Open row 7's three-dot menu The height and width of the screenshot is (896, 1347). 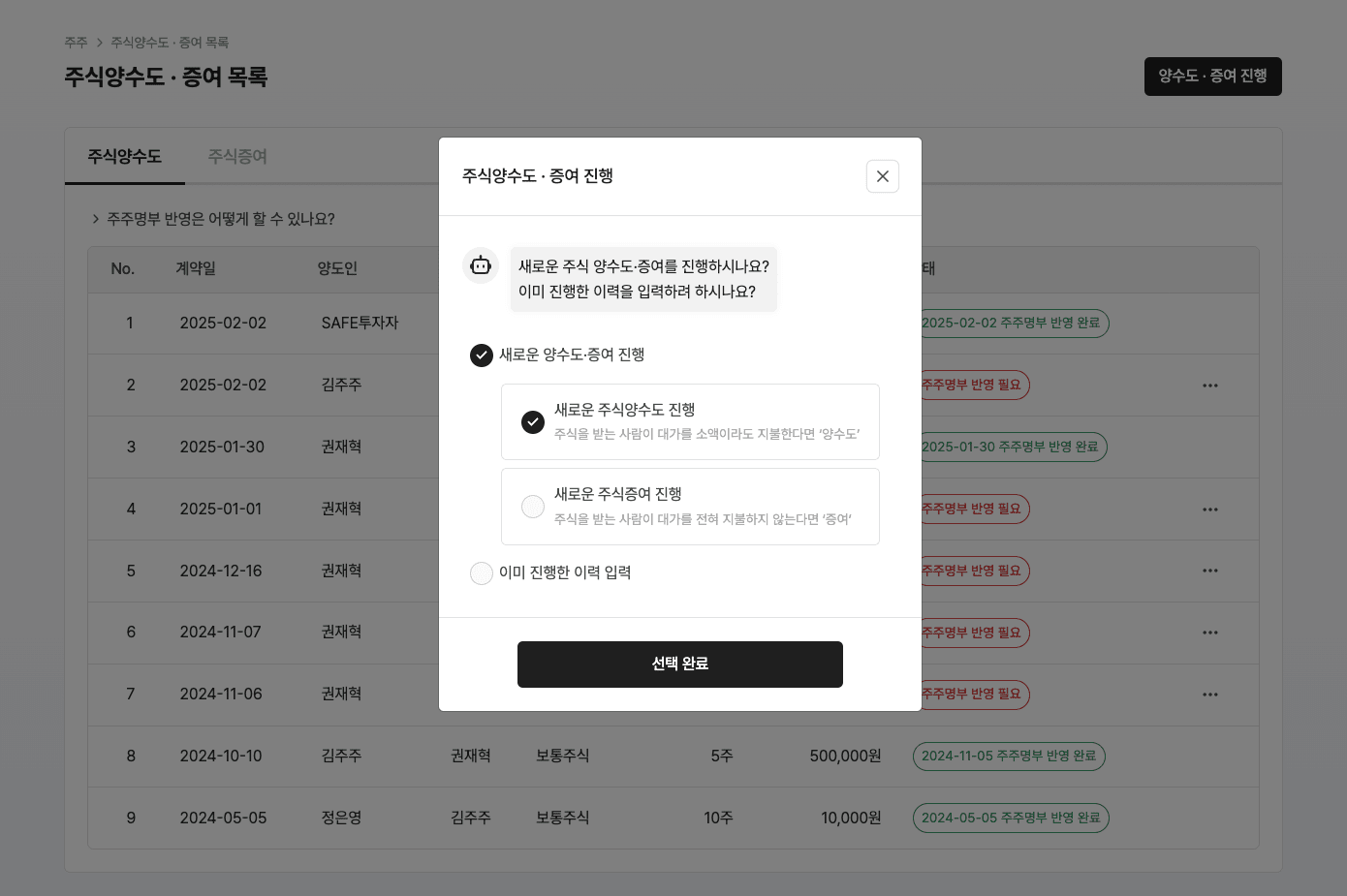(x=1209, y=695)
